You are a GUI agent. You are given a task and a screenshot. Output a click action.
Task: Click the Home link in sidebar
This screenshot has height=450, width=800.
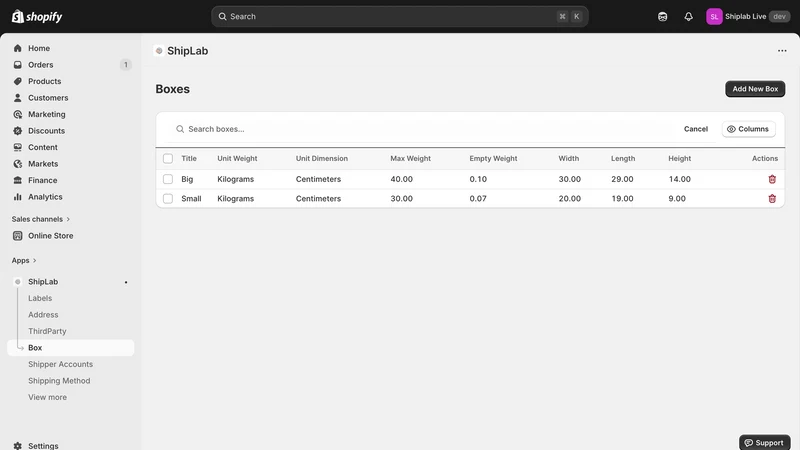pyautogui.click(x=39, y=48)
